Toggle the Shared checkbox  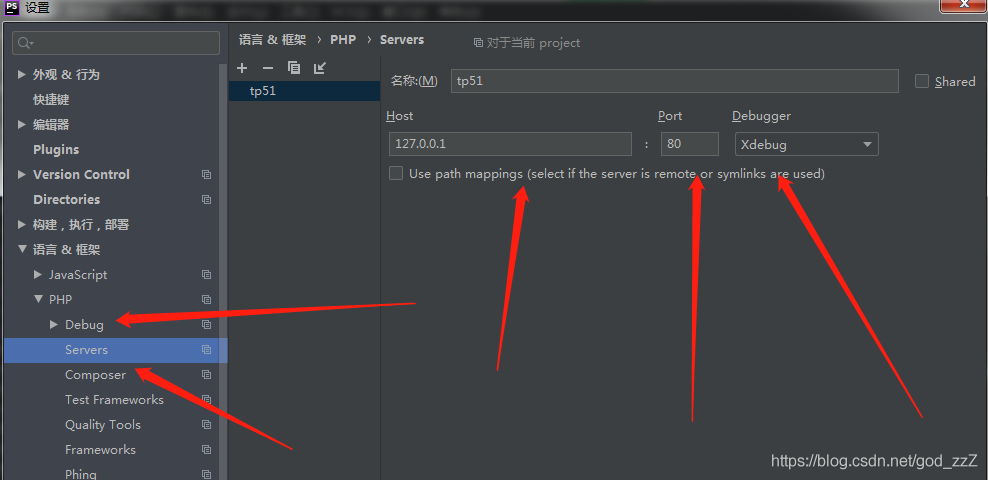coord(922,81)
